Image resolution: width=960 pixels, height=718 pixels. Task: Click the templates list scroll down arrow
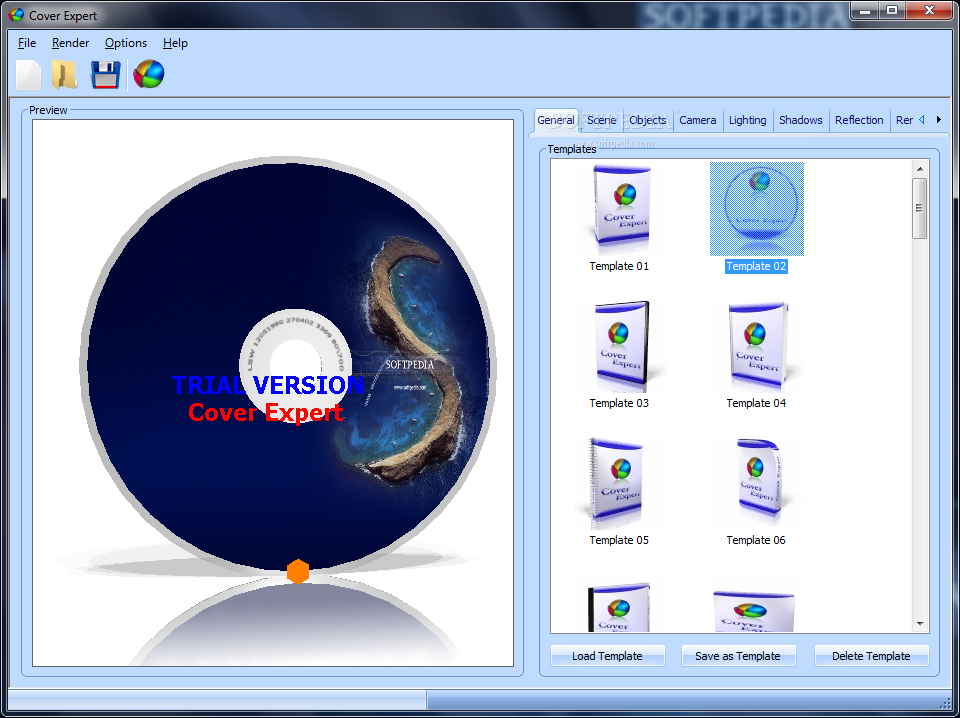pos(920,624)
